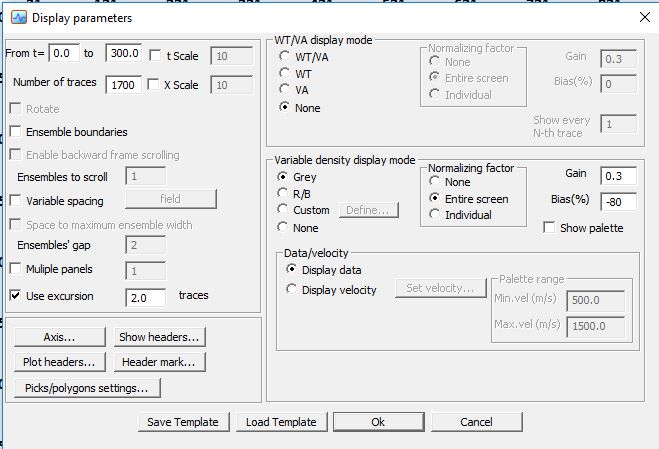The height and width of the screenshot is (449, 659).
Task: Select None under WT/VA display mode
Action: (x=284, y=107)
